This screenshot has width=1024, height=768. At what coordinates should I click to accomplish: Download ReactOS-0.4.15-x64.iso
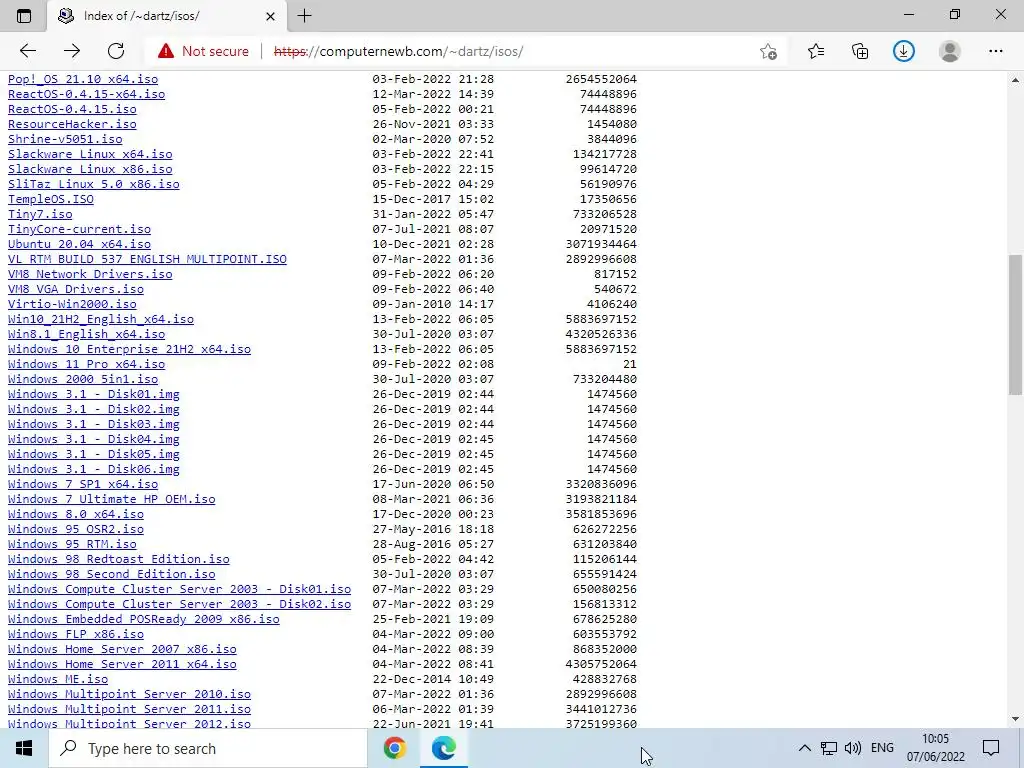click(x=86, y=94)
